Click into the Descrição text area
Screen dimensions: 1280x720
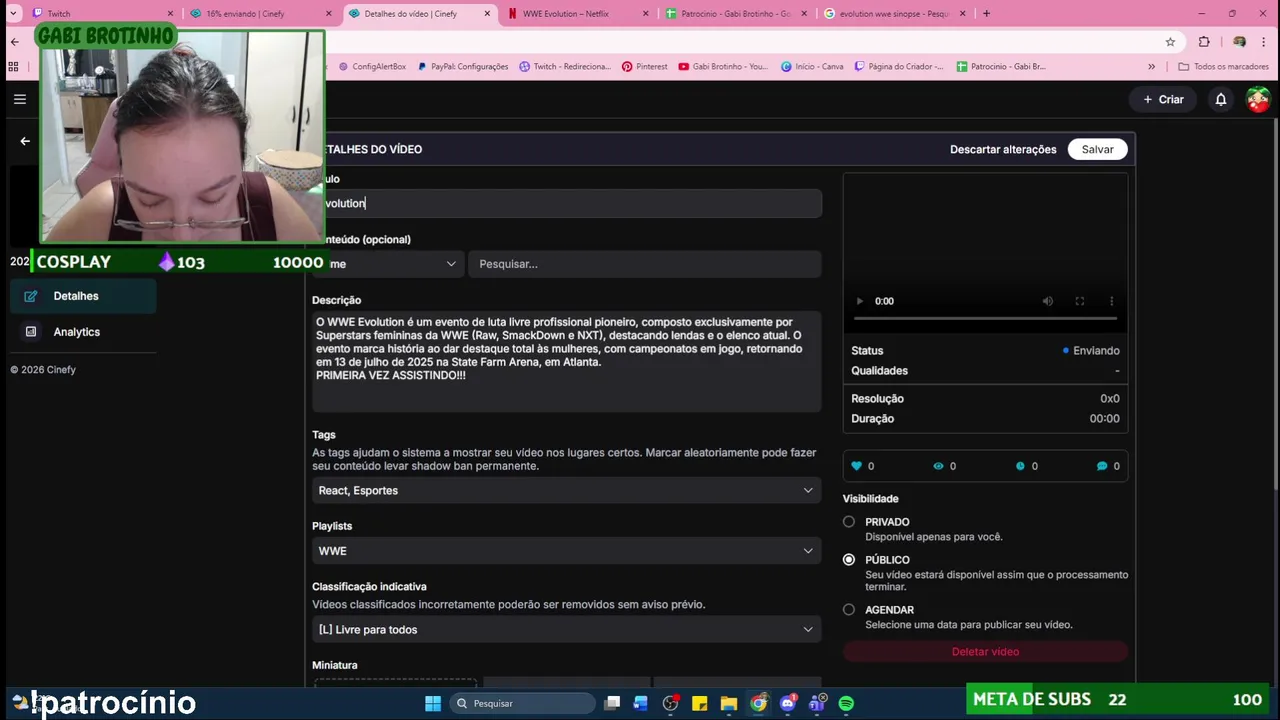point(567,361)
